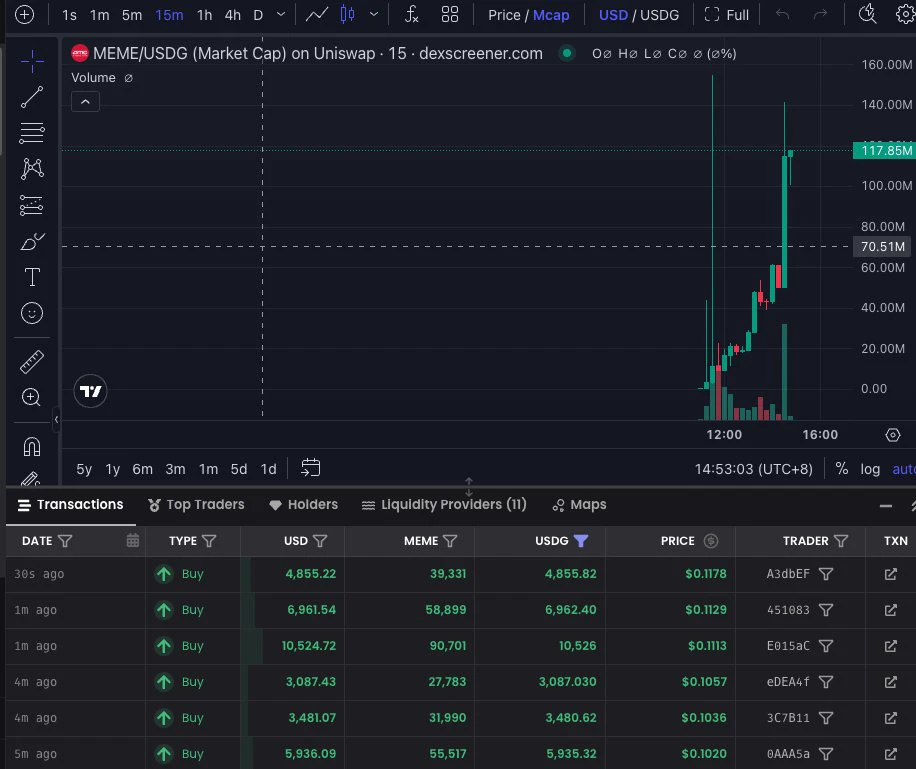The width and height of the screenshot is (916, 769).
Task: Redo the chart action
Action: [820, 15]
